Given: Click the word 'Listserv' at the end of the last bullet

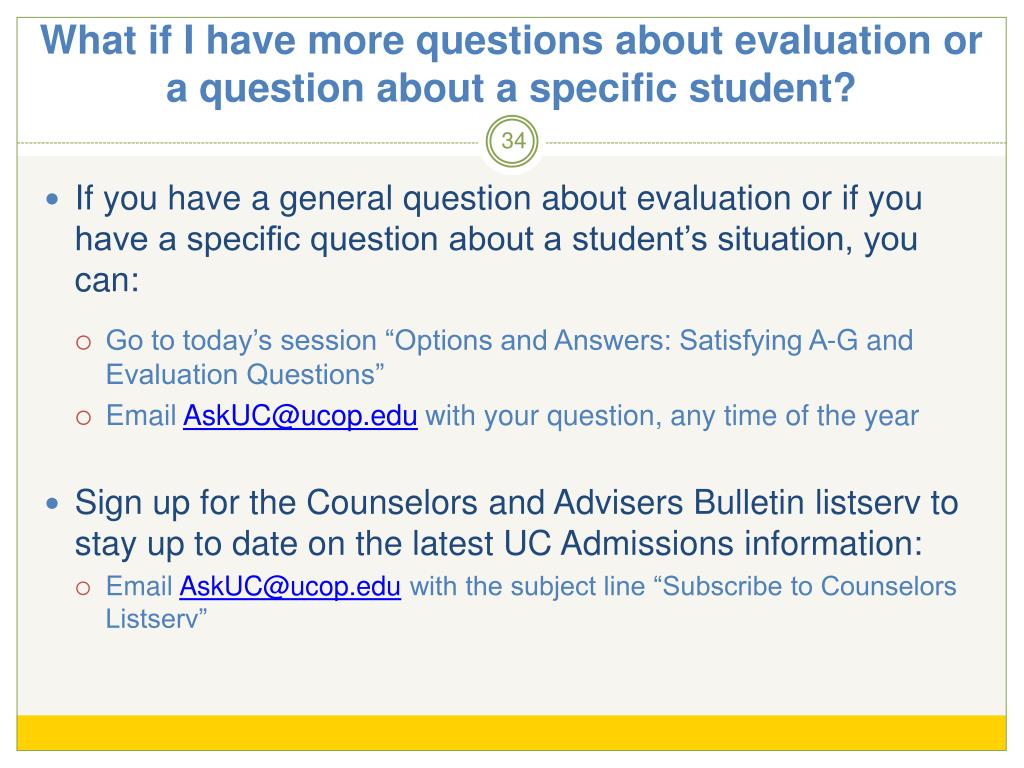Looking at the screenshot, I should [x=152, y=618].
